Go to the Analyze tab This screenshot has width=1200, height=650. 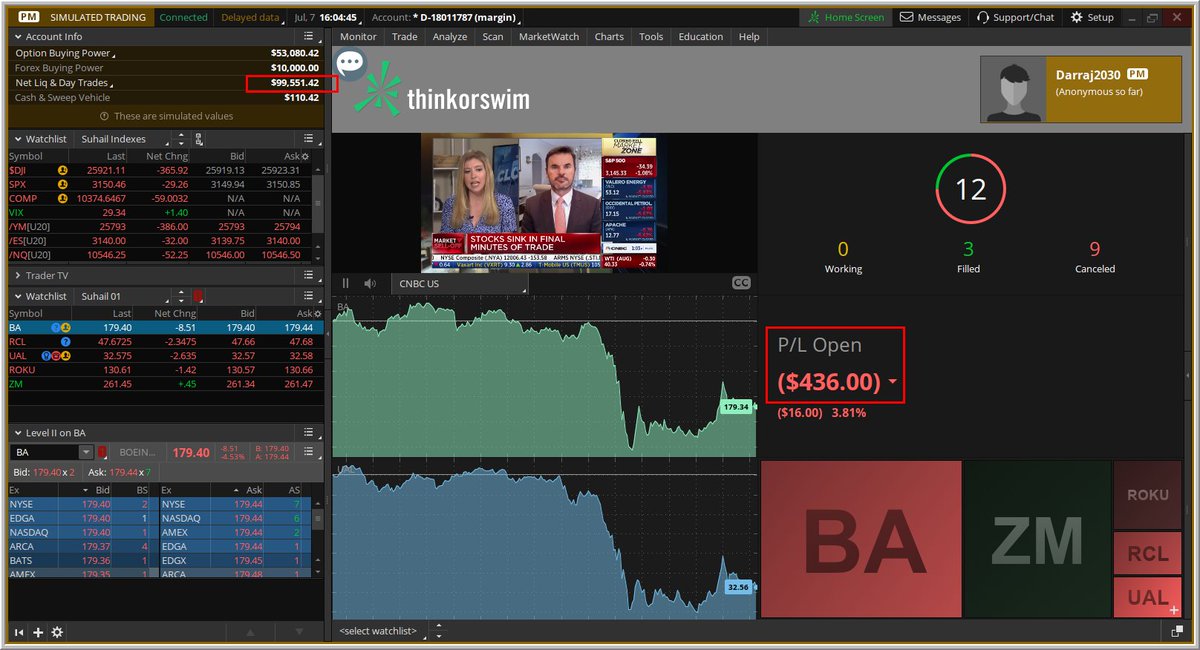(450, 37)
